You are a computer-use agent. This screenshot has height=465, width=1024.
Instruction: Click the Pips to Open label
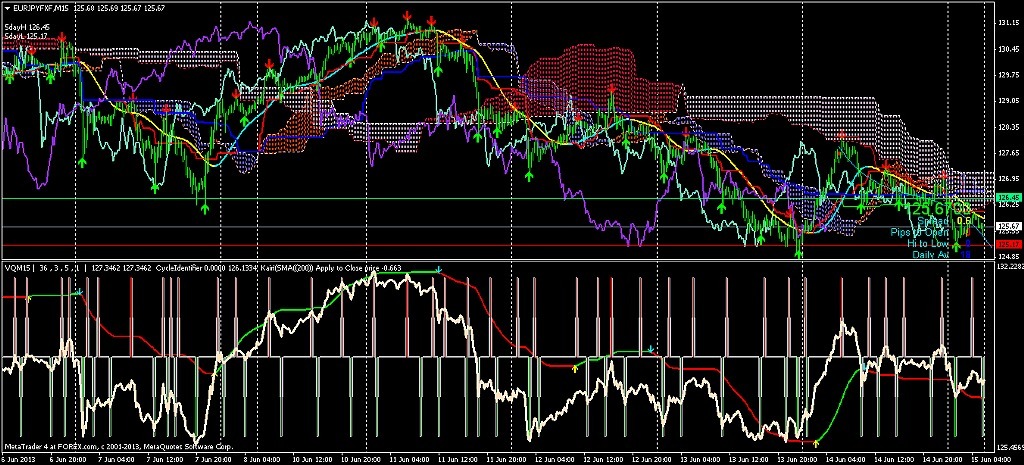[x=920, y=232]
